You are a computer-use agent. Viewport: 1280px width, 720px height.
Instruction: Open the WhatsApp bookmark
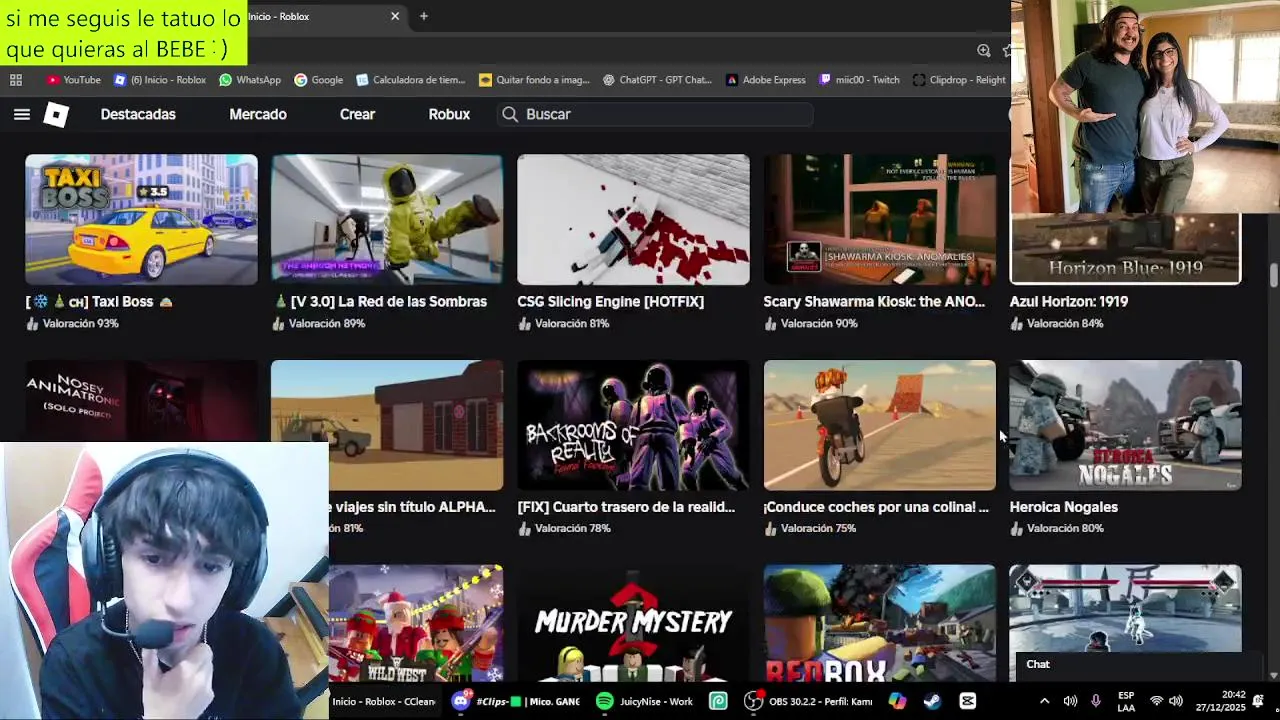250,80
